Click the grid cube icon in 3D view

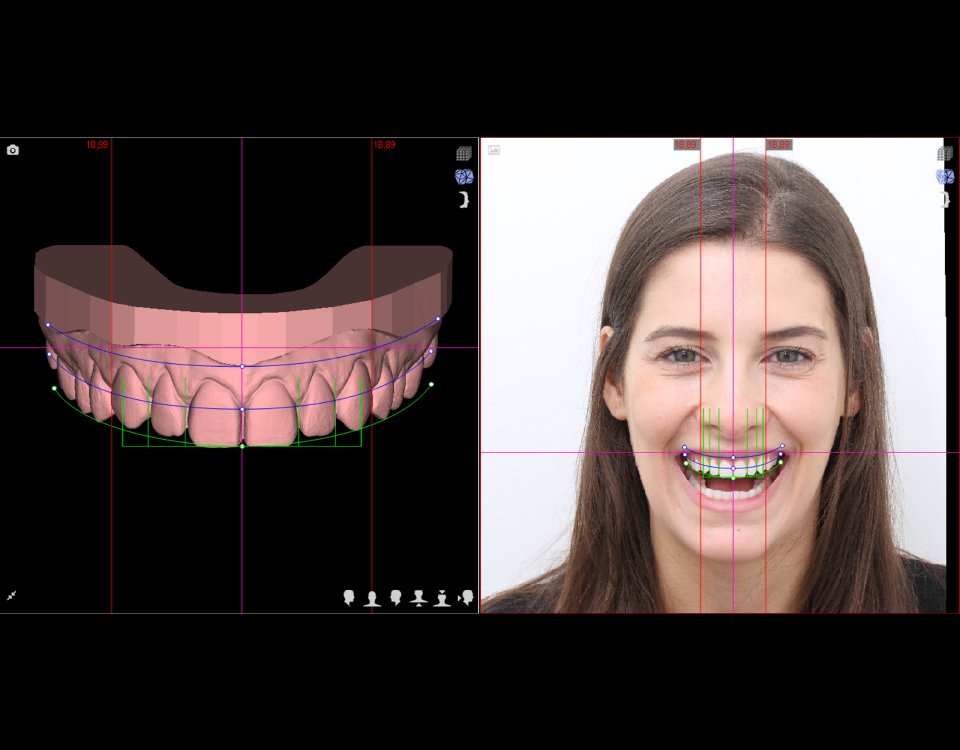click(x=464, y=154)
